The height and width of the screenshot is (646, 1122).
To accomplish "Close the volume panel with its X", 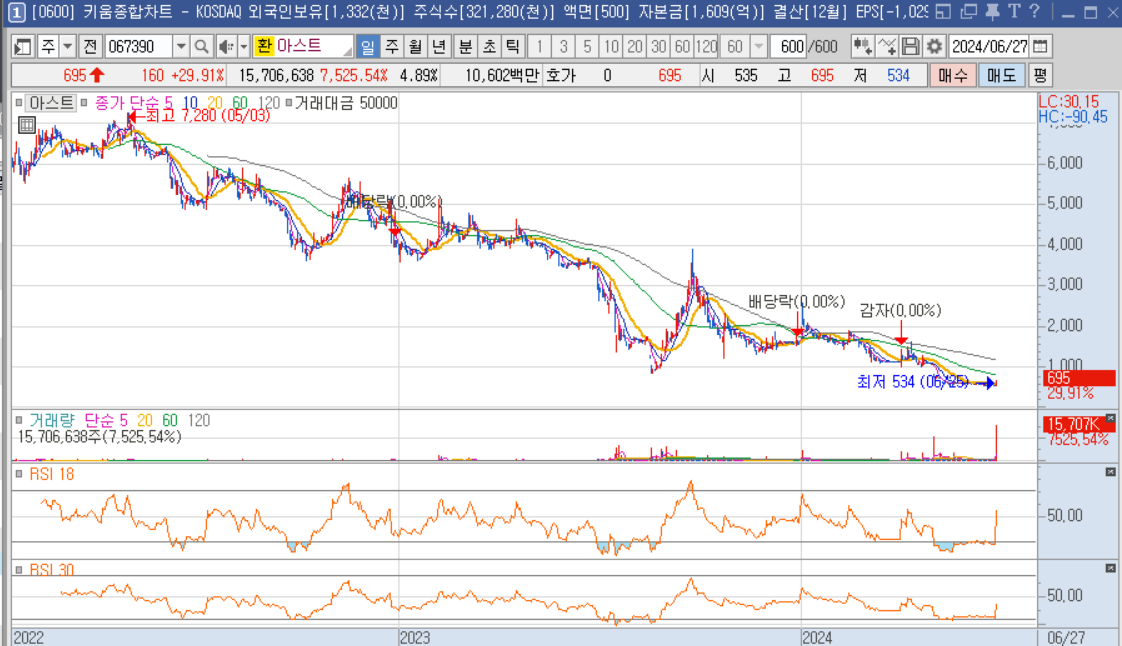I will [x=1110, y=419].
